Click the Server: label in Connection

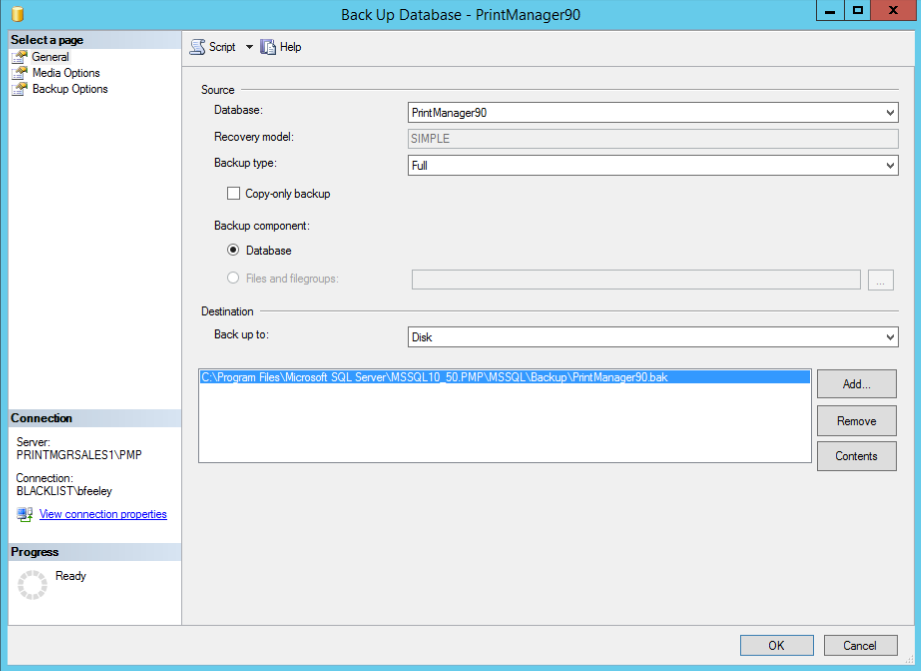(33, 442)
